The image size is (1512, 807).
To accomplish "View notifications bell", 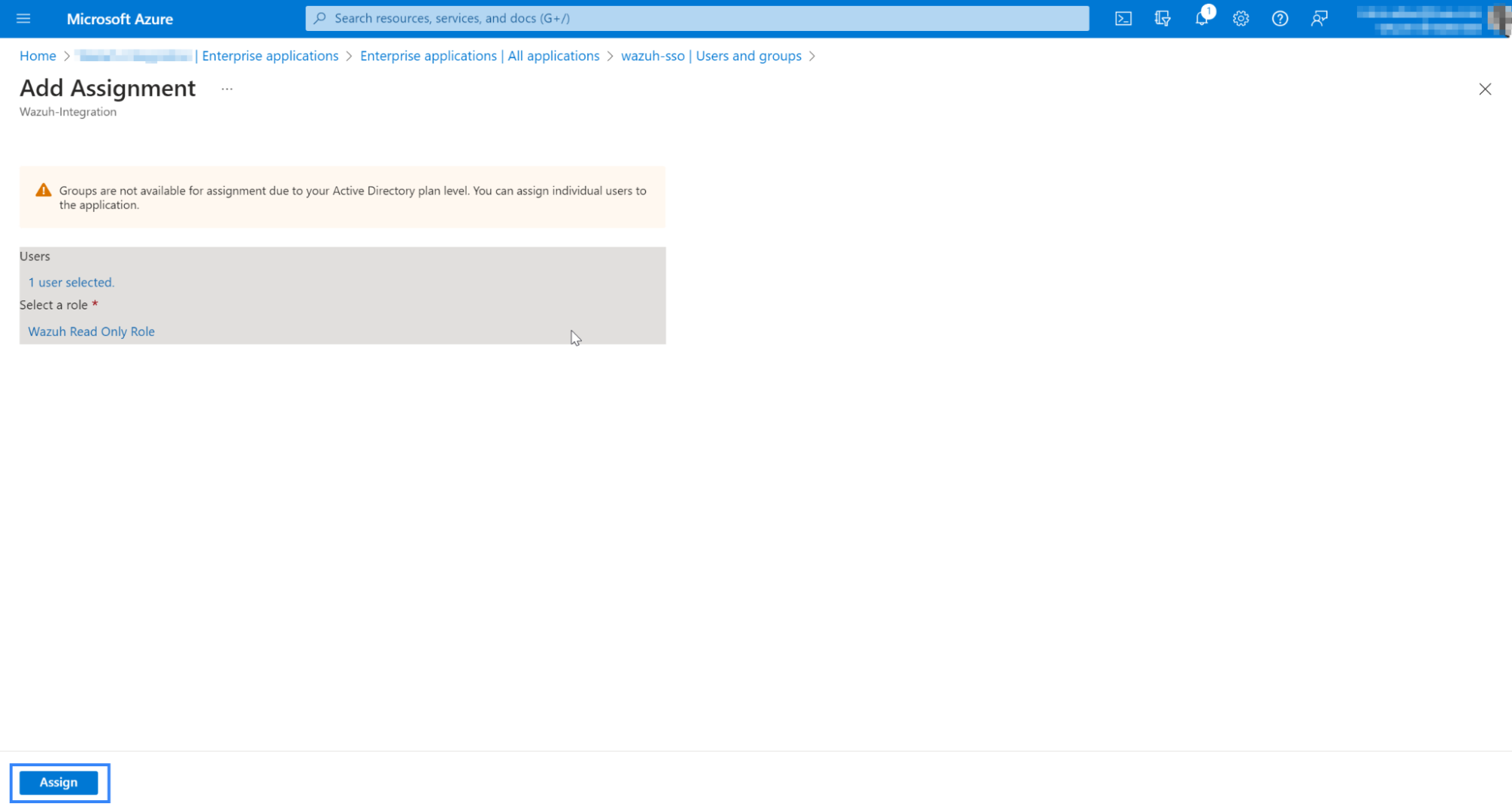I will 1202,18.
